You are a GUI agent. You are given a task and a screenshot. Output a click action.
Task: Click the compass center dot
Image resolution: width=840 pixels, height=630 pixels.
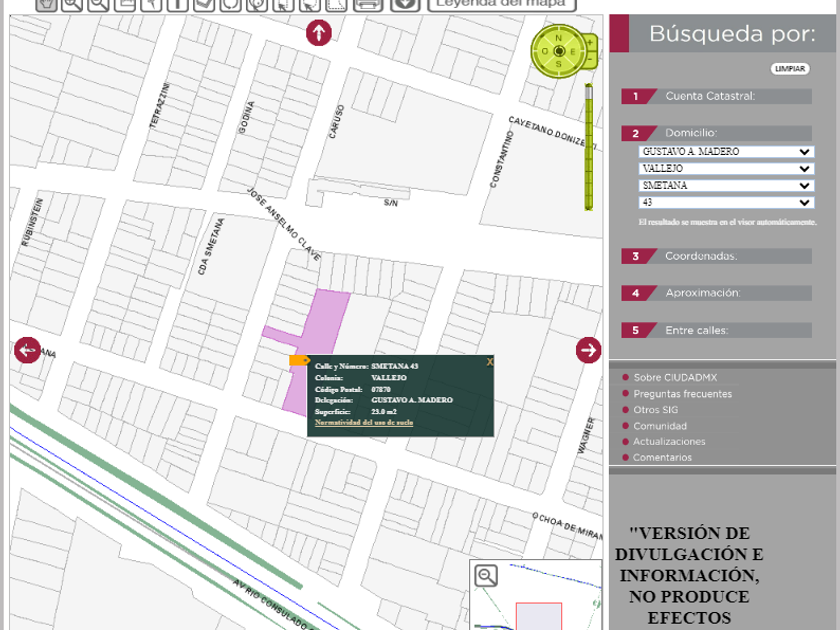559,51
